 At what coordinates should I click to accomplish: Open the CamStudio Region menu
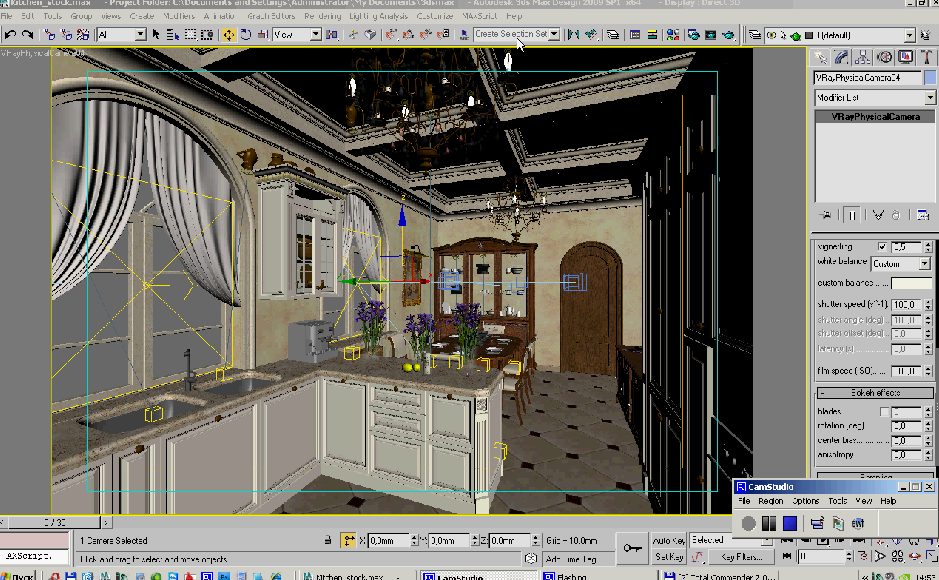click(770, 501)
